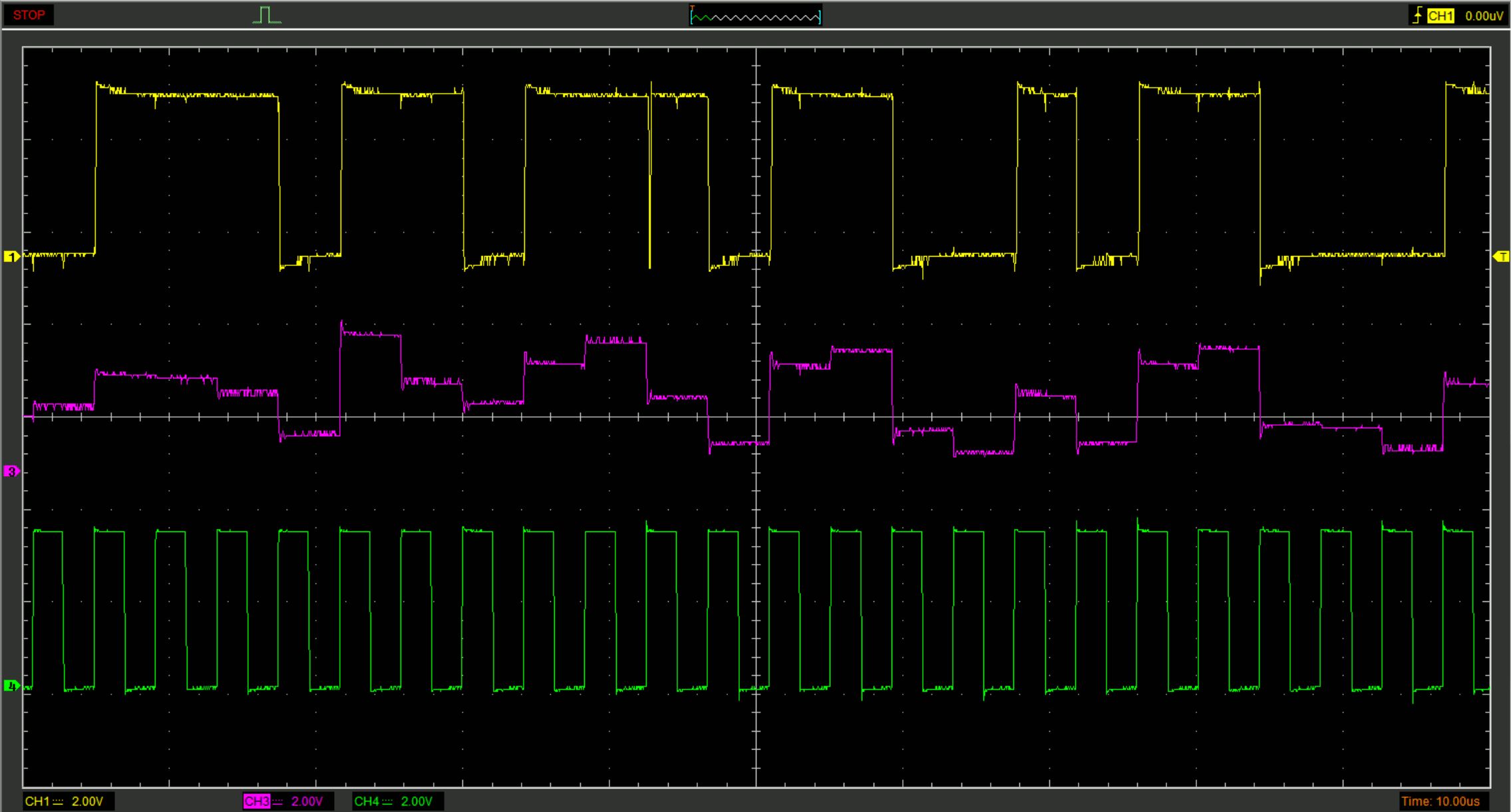This screenshot has width=1511, height=812.
Task: Click the CH4 DC coupling icon
Action: [x=387, y=801]
